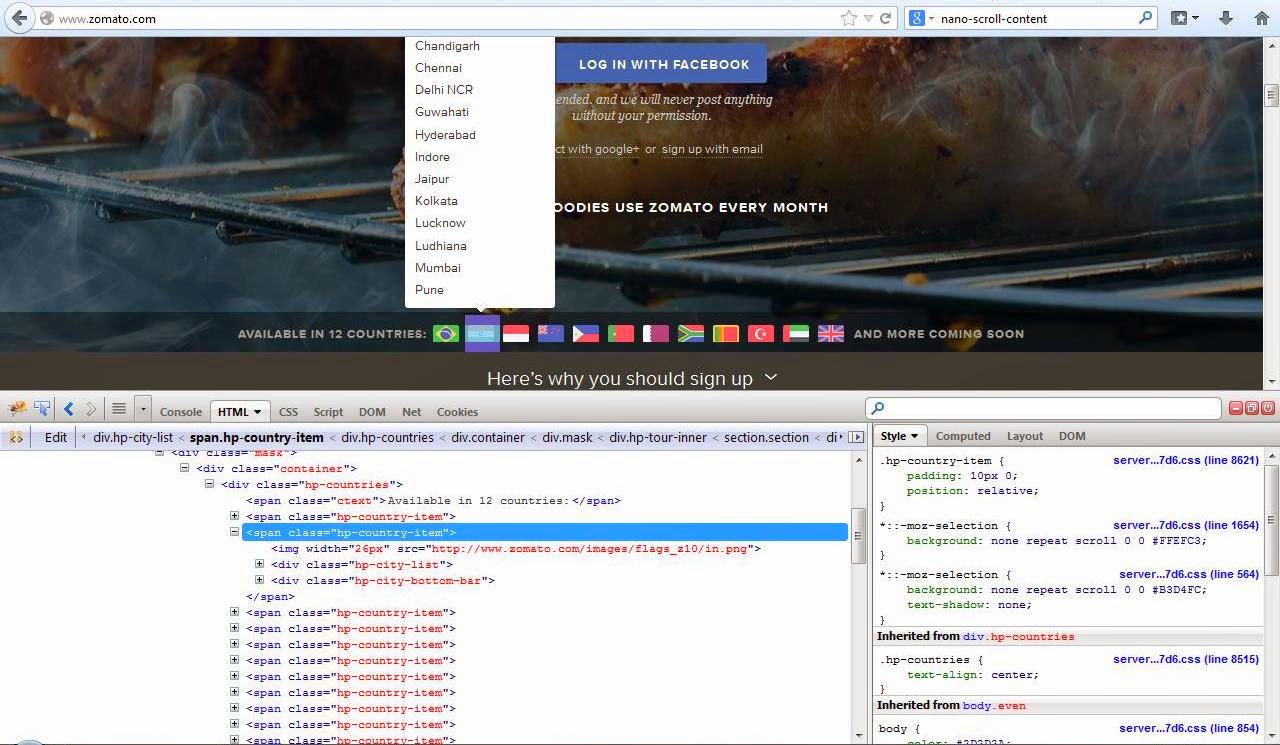Click the Philippines flag icon
Screen dimensions: 1280x745
click(586, 334)
